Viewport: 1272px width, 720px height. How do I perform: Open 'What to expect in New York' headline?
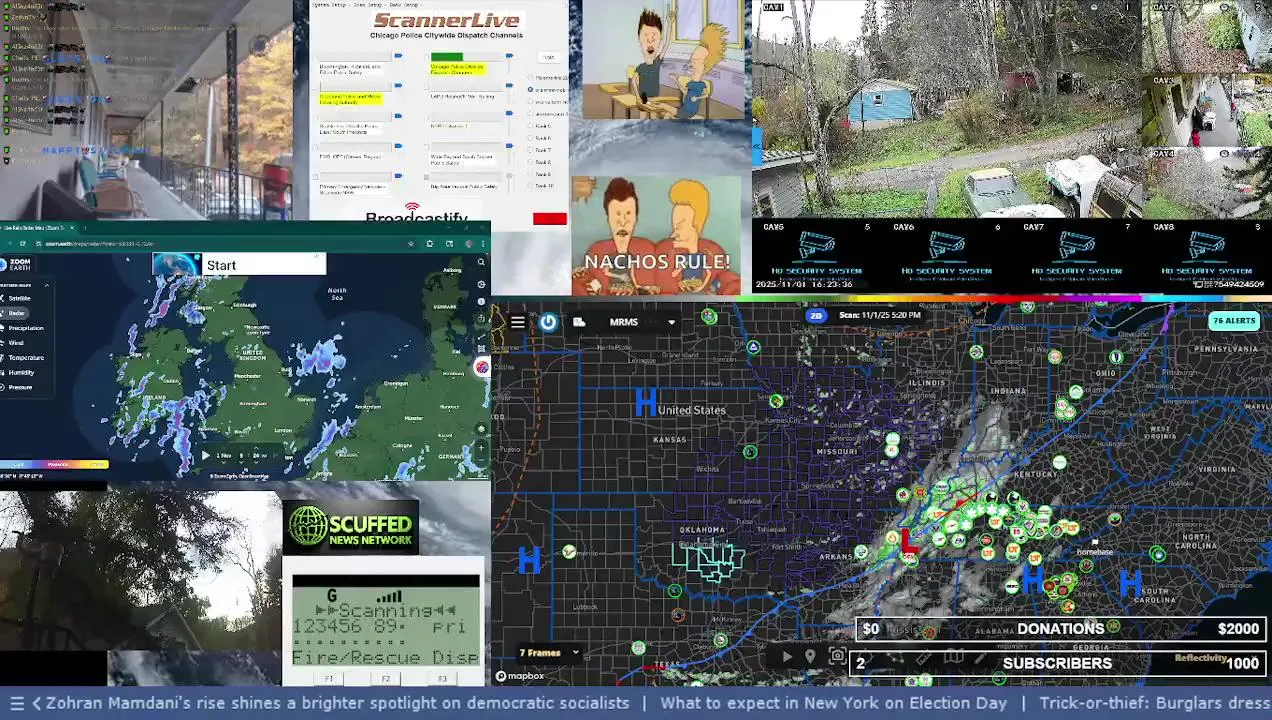tap(833, 703)
